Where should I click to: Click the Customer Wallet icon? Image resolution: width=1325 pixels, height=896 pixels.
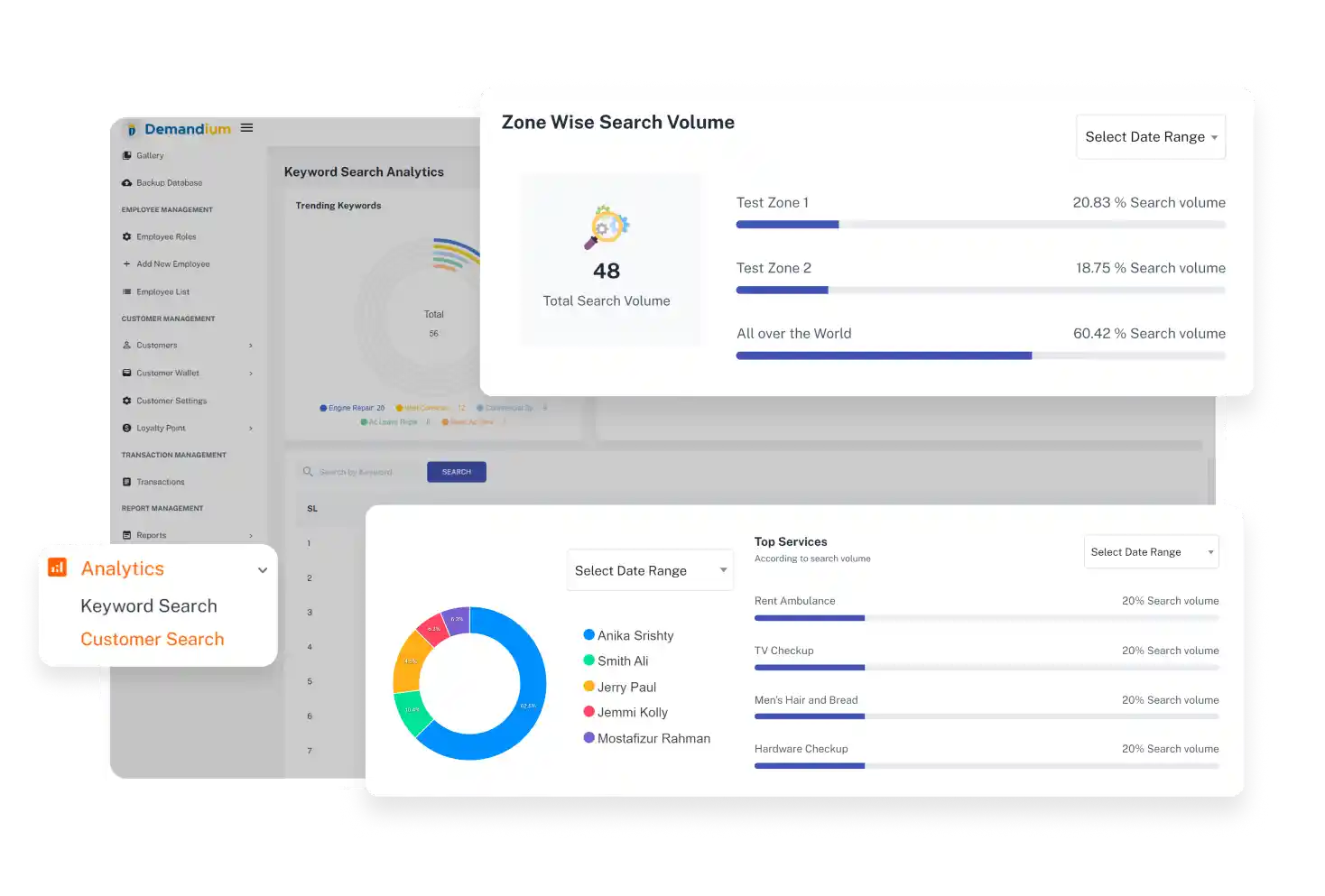(x=127, y=373)
